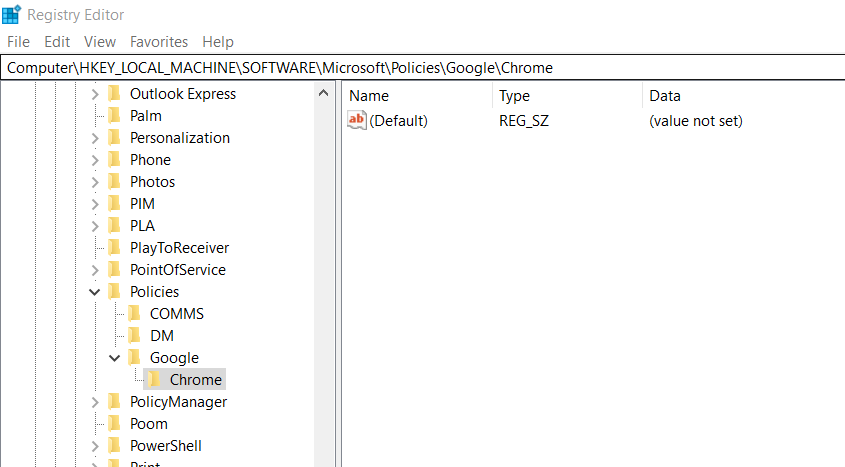Expand the Personalization key
Image resolution: width=845 pixels, height=467 pixels.
pyautogui.click(x=95, y=138)
